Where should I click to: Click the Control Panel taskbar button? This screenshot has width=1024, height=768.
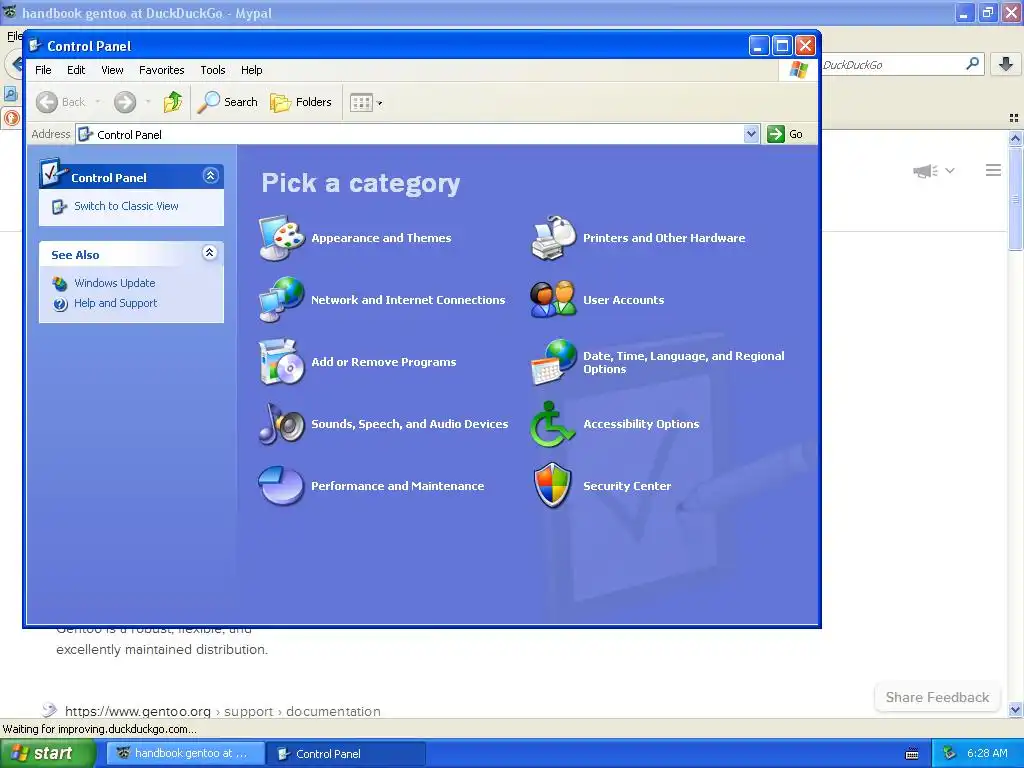(x=347, y=753)
